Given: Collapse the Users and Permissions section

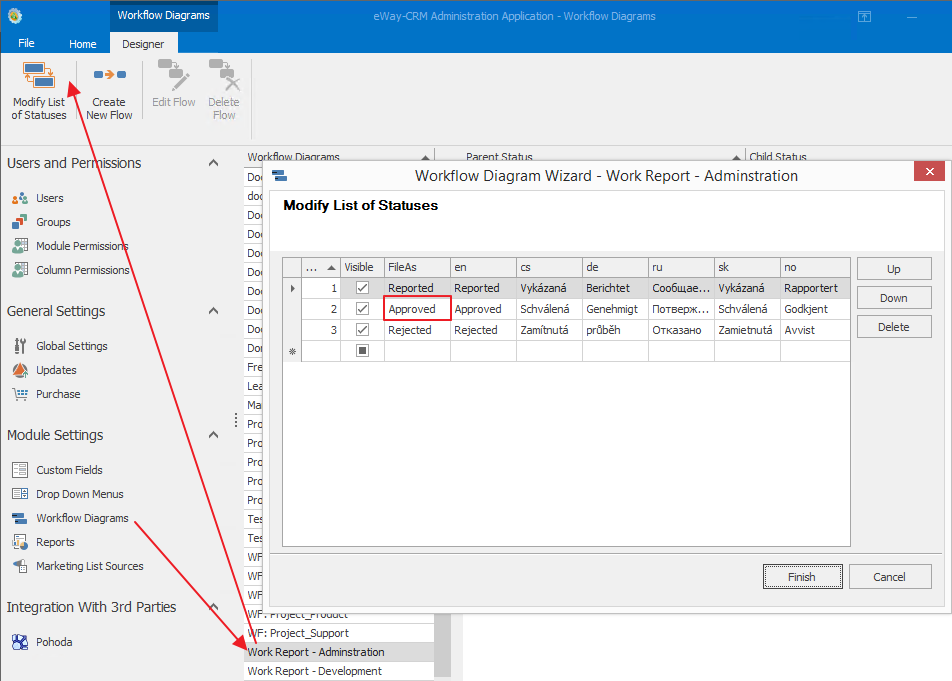Looking at the screenshot, I should click(x=213, y=163).
